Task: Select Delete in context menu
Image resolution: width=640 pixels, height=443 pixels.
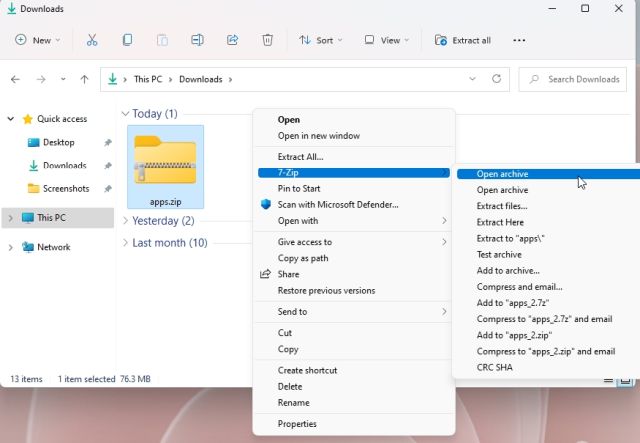Action: point(353,387)
